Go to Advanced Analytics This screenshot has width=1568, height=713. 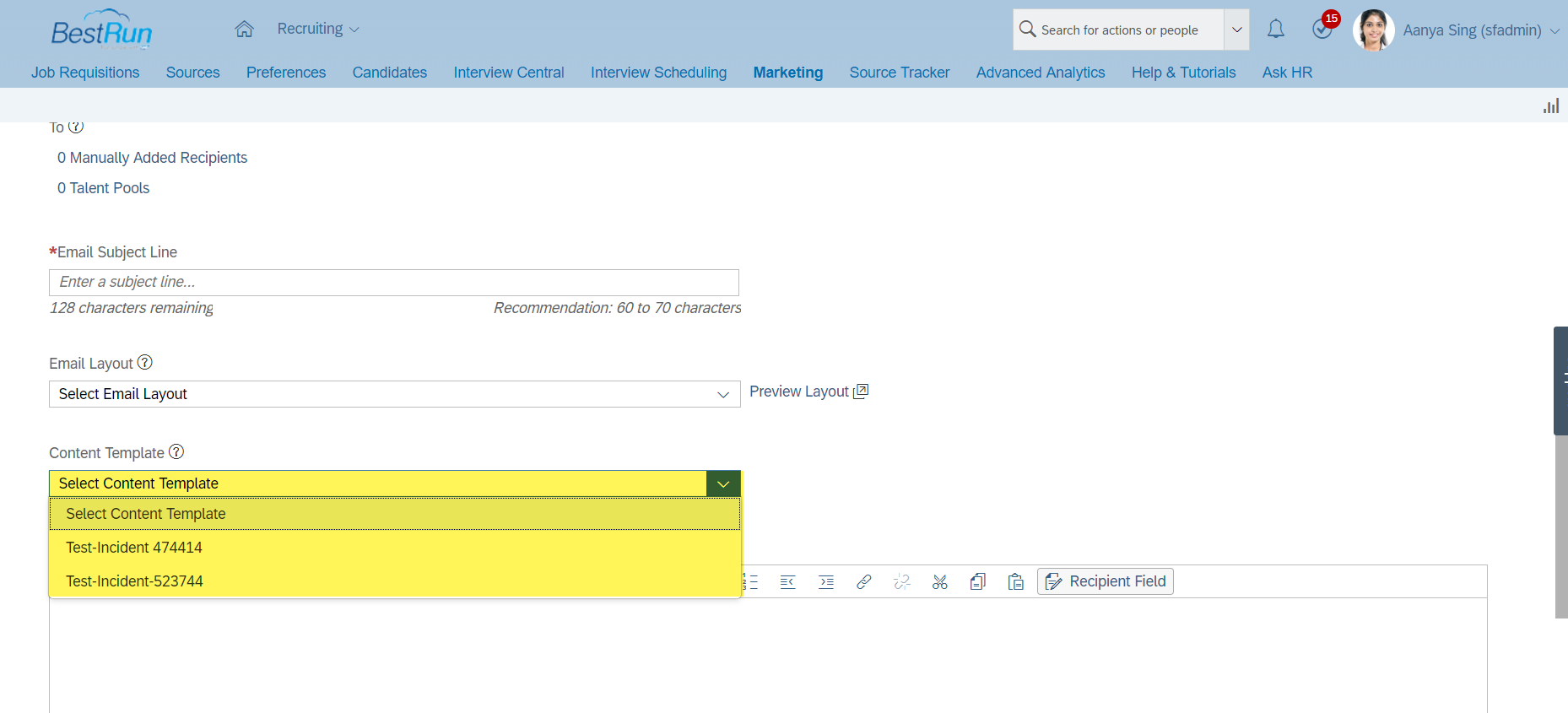(1041, 73)
